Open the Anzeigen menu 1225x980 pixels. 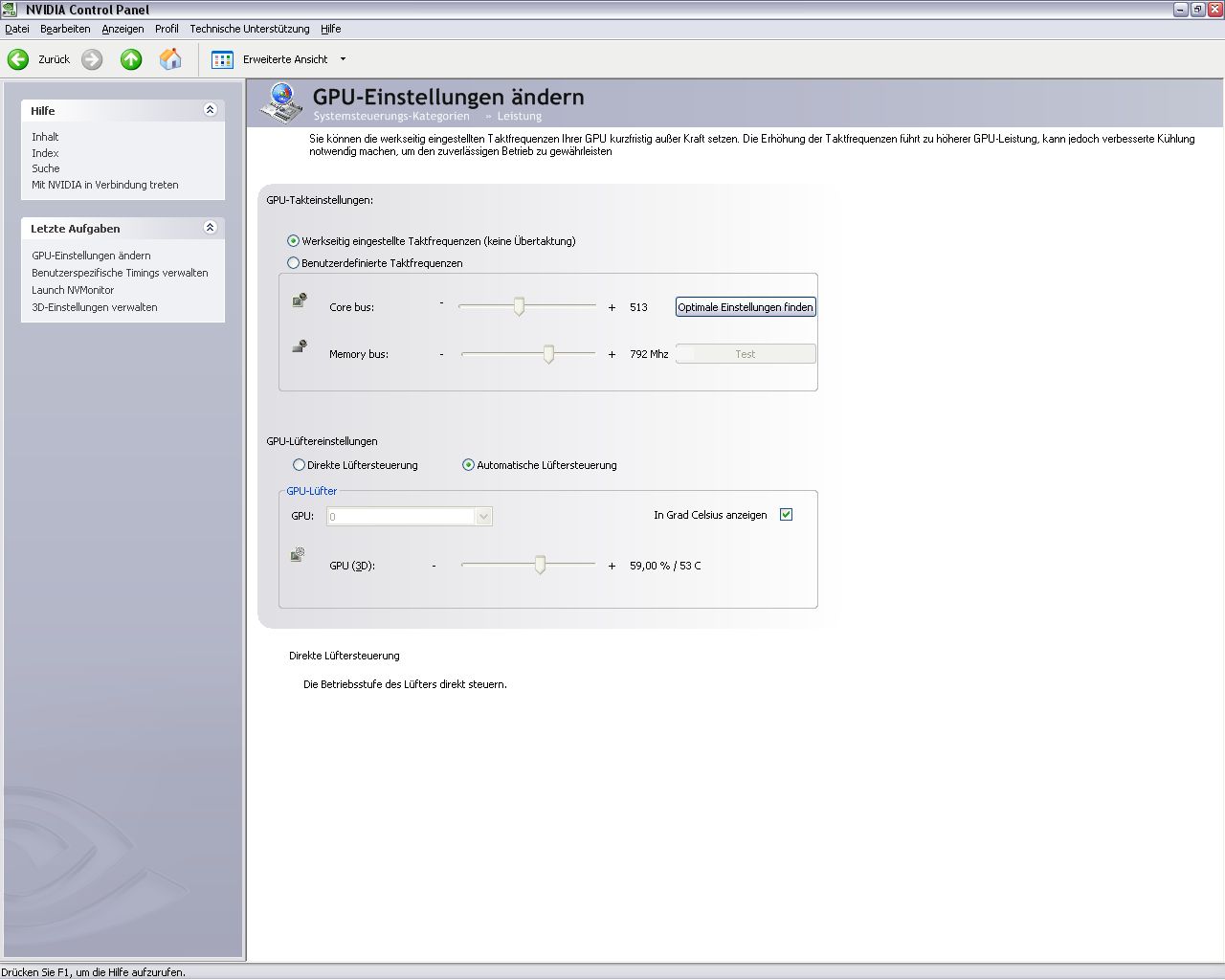click(122, 29)
